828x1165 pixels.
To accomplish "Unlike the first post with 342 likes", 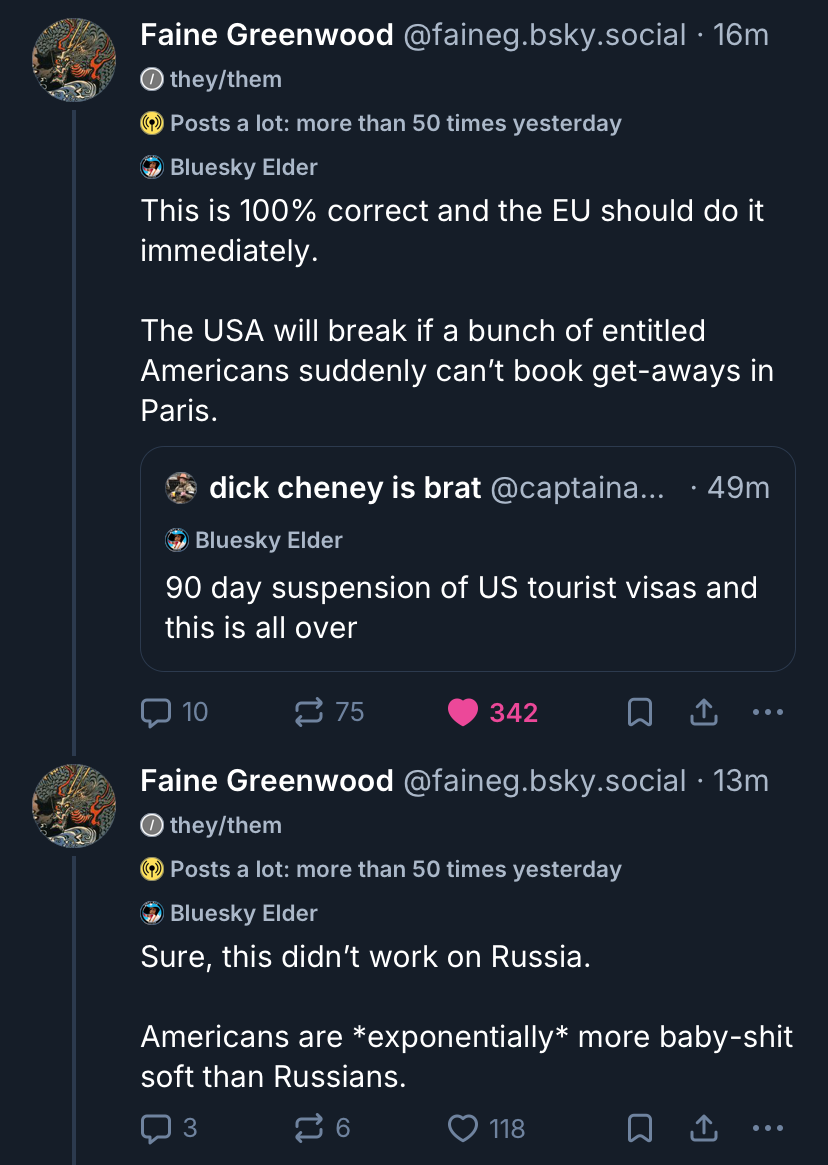I will coord(464,712).
